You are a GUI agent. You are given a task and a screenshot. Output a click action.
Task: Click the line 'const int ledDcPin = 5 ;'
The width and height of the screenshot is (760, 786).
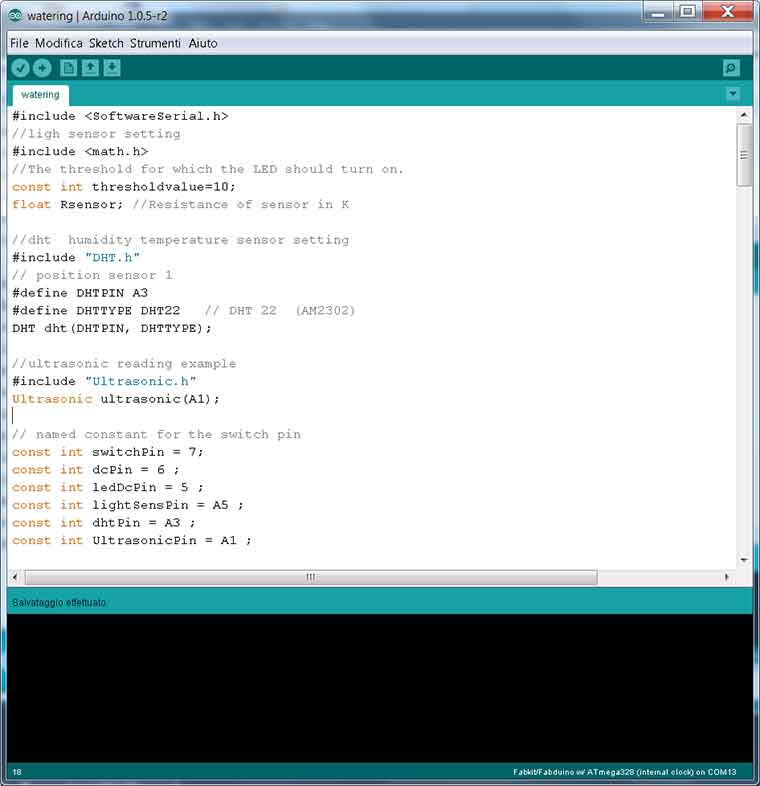(x=108, y=487)
